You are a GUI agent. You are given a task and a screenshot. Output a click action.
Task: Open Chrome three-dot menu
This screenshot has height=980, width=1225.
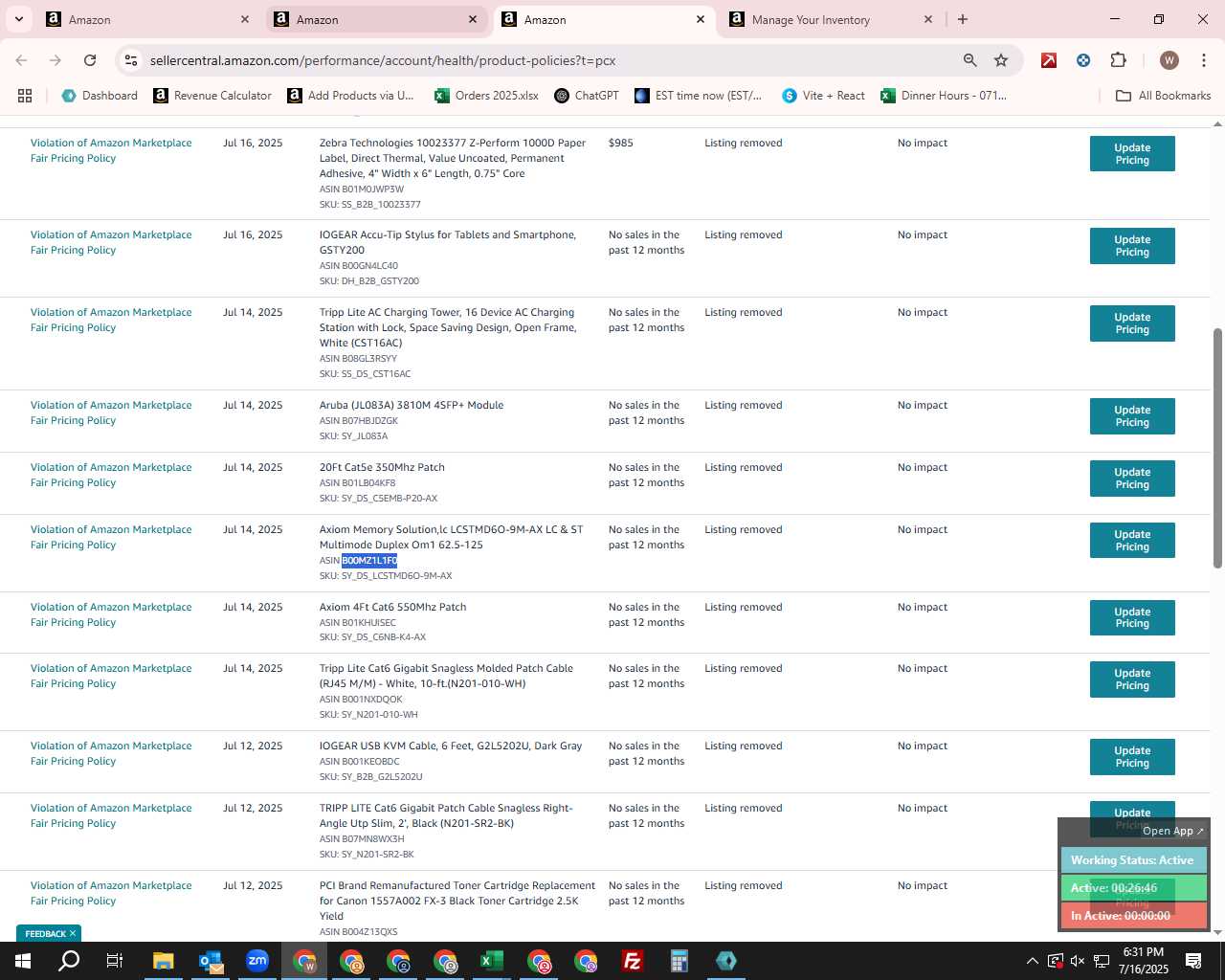click(x=1203, y=60)
